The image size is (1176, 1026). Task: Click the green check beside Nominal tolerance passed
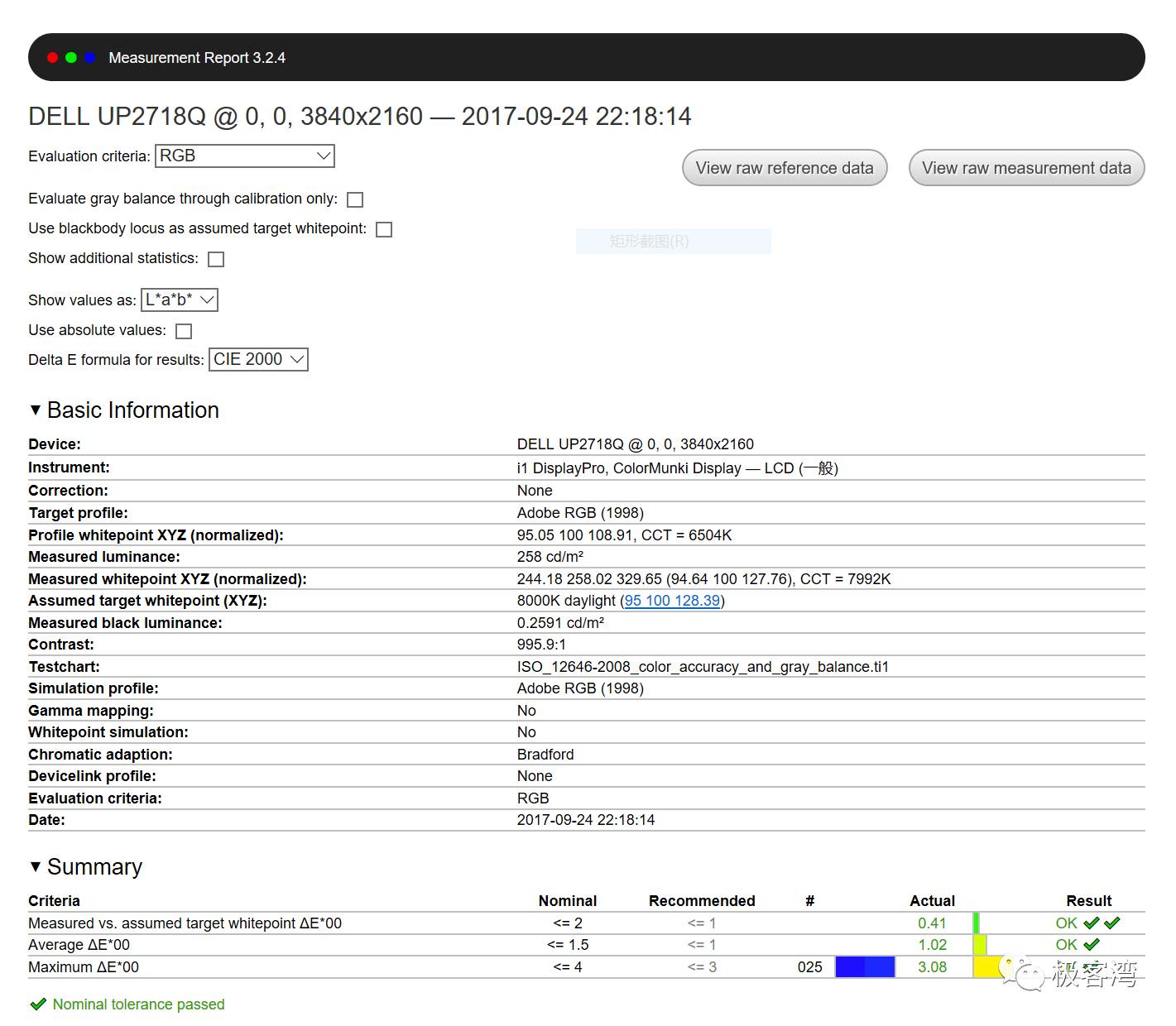point(38,1004)
